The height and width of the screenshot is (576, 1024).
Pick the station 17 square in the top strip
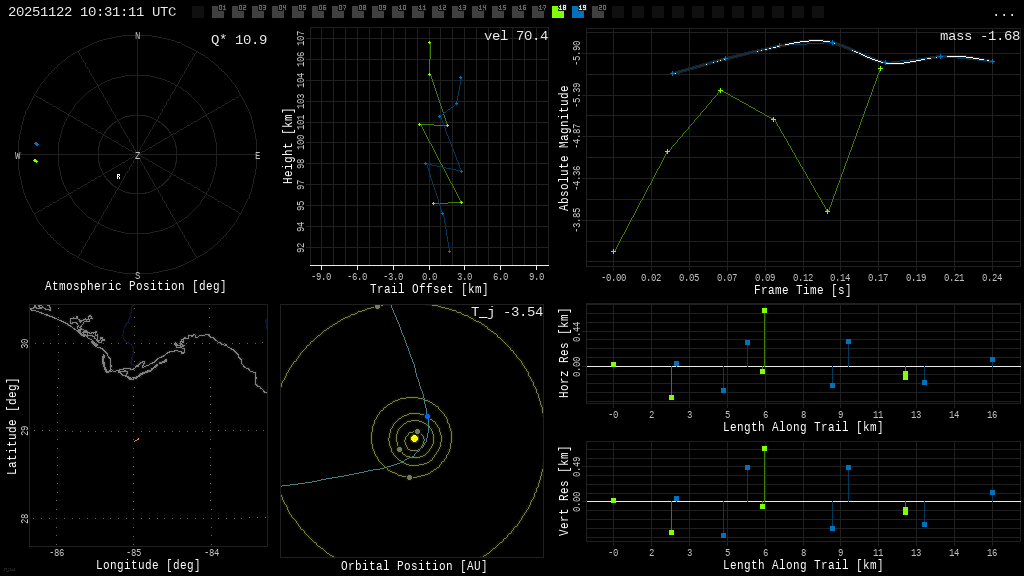(x=538, y=12)
